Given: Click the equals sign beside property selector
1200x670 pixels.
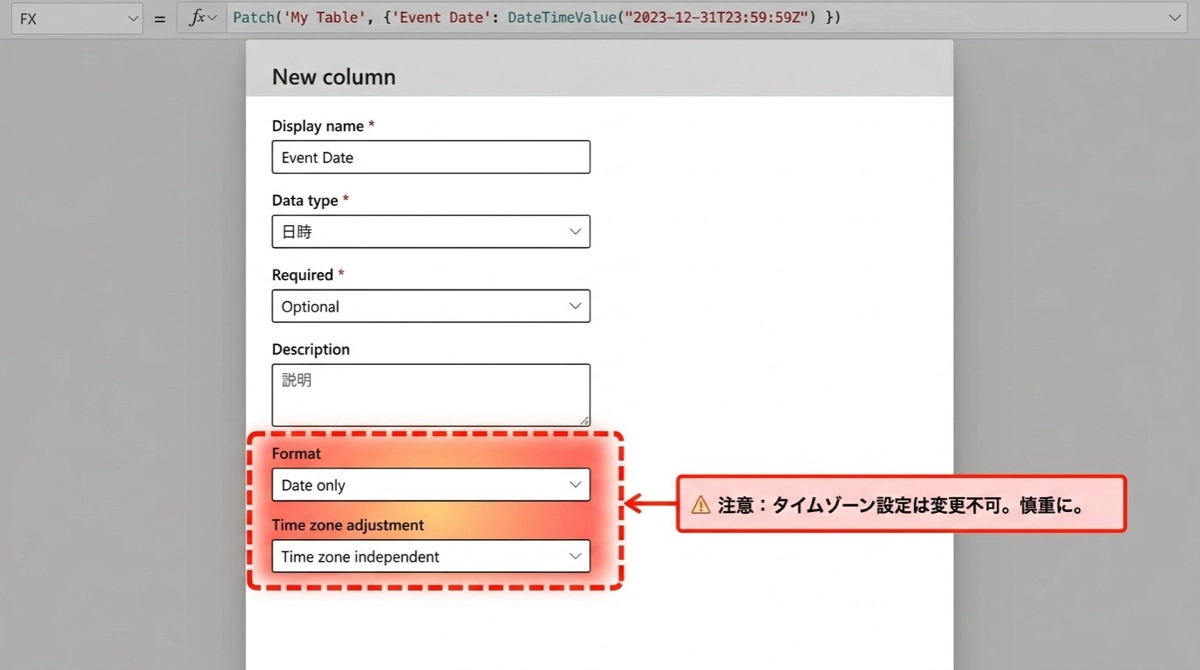Looking at the screenshot, I should [160, 19].
